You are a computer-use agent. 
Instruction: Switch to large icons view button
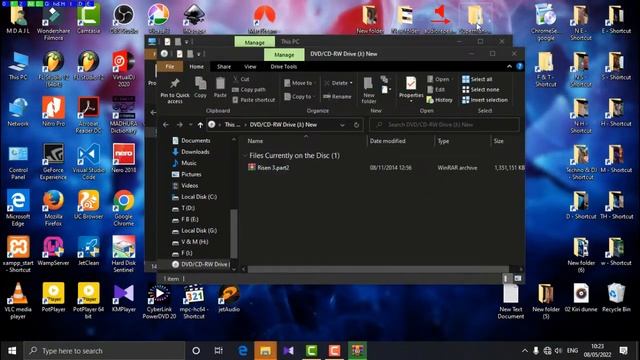point(518,278)
